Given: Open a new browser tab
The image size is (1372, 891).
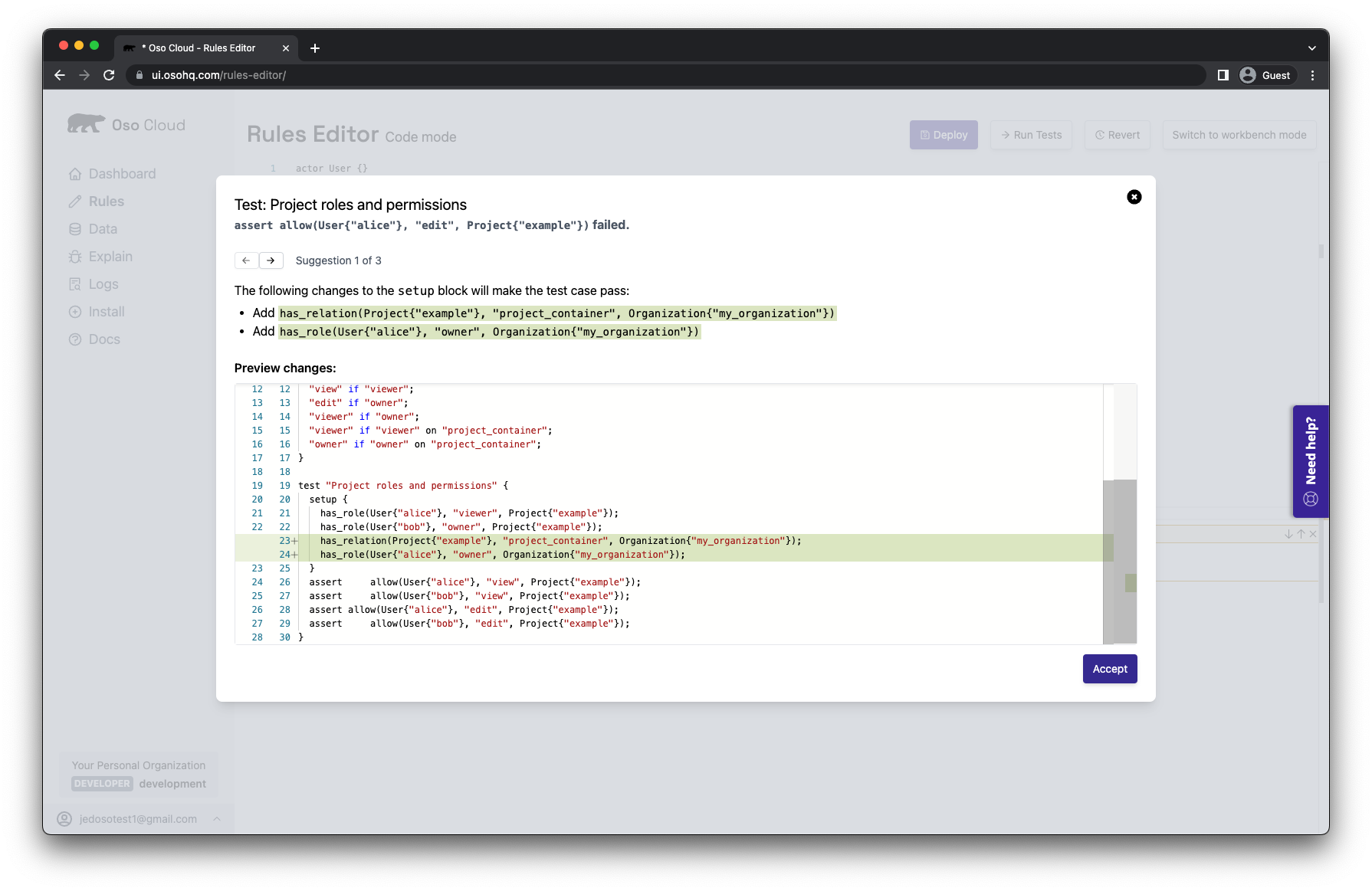Looking at the screenshot, I should coord(315,47).
